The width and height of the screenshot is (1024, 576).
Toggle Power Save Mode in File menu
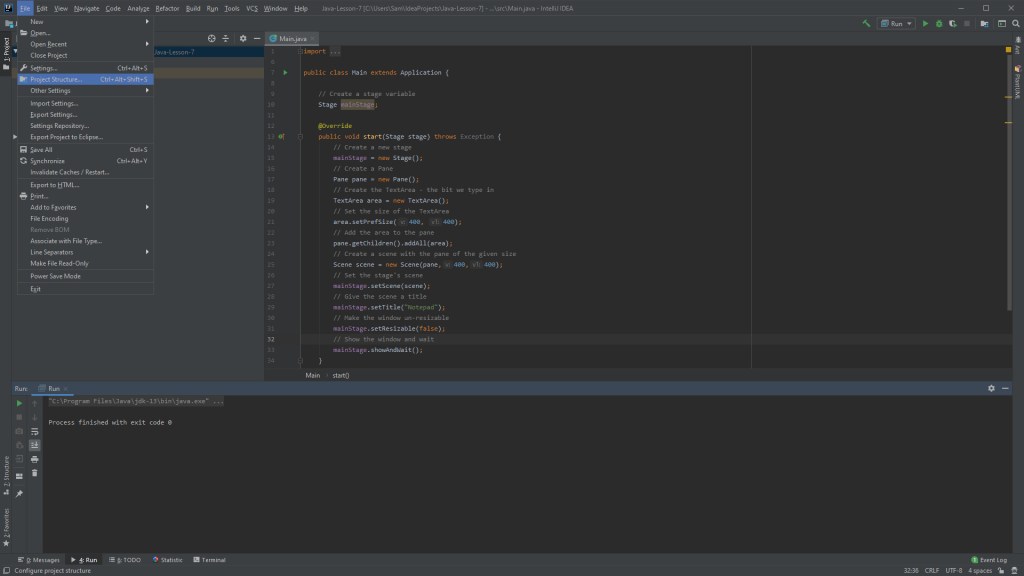(55, 276)
